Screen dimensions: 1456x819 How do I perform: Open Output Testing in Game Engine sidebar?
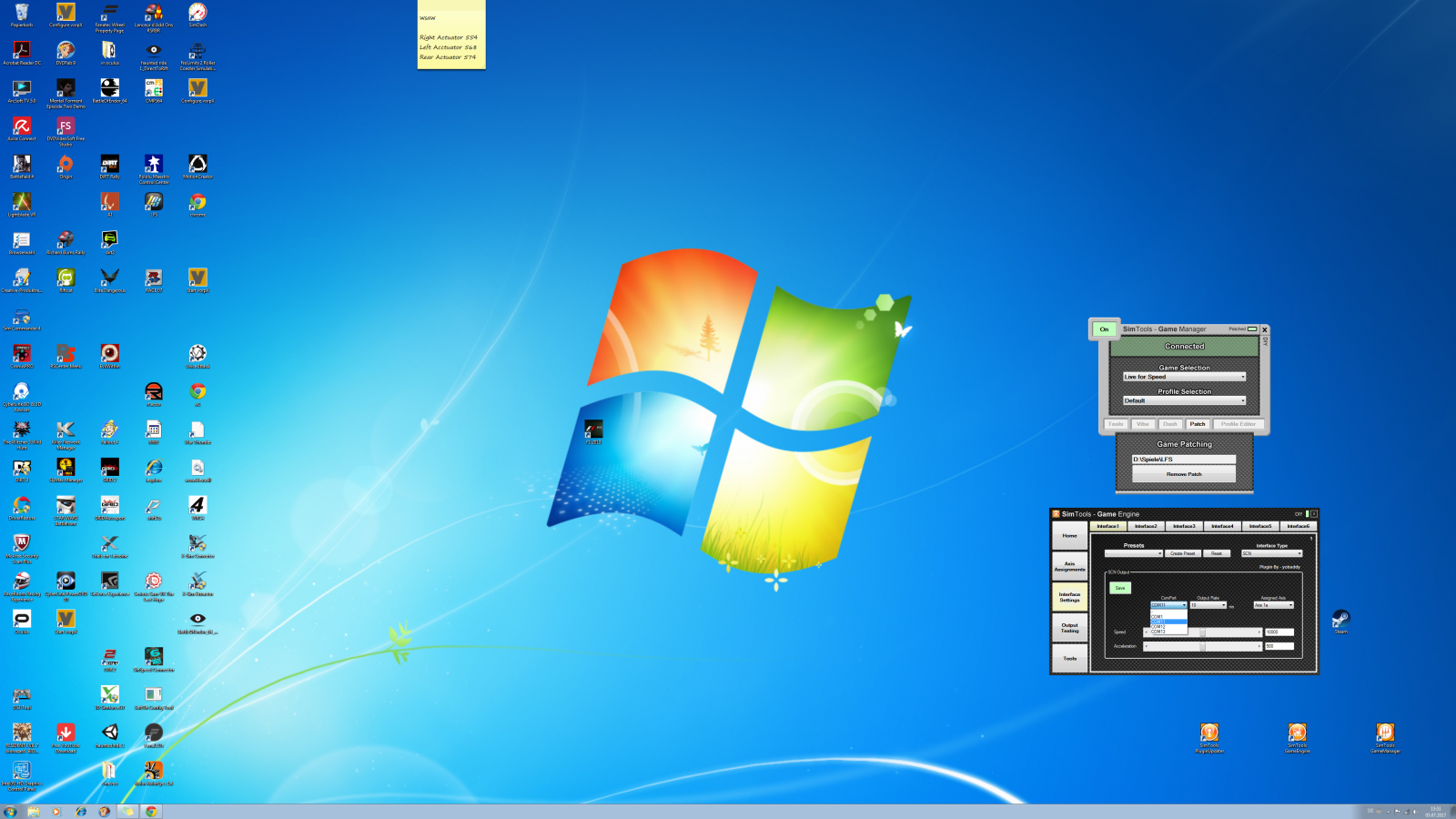click(x=1070, y=627)
